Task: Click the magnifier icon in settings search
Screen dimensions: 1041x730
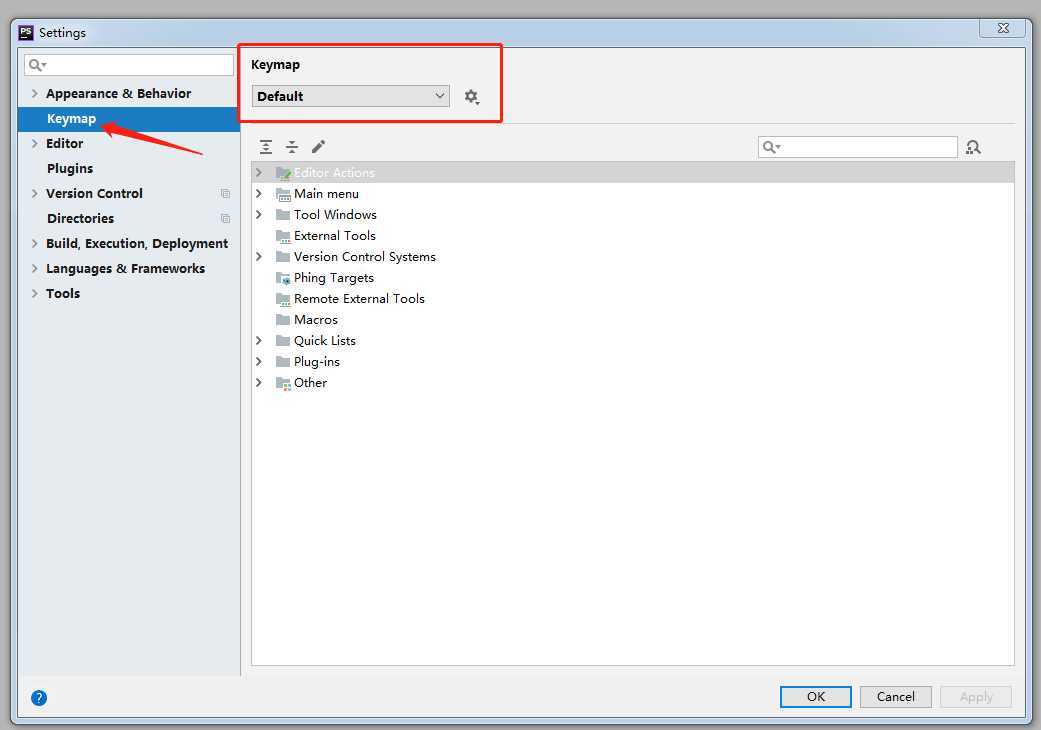Action: point(37,65)
